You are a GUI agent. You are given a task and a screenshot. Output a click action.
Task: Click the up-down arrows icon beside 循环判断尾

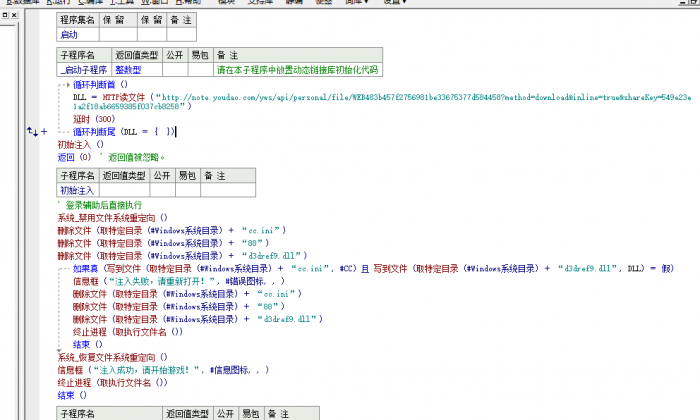(x=32, y=131)
